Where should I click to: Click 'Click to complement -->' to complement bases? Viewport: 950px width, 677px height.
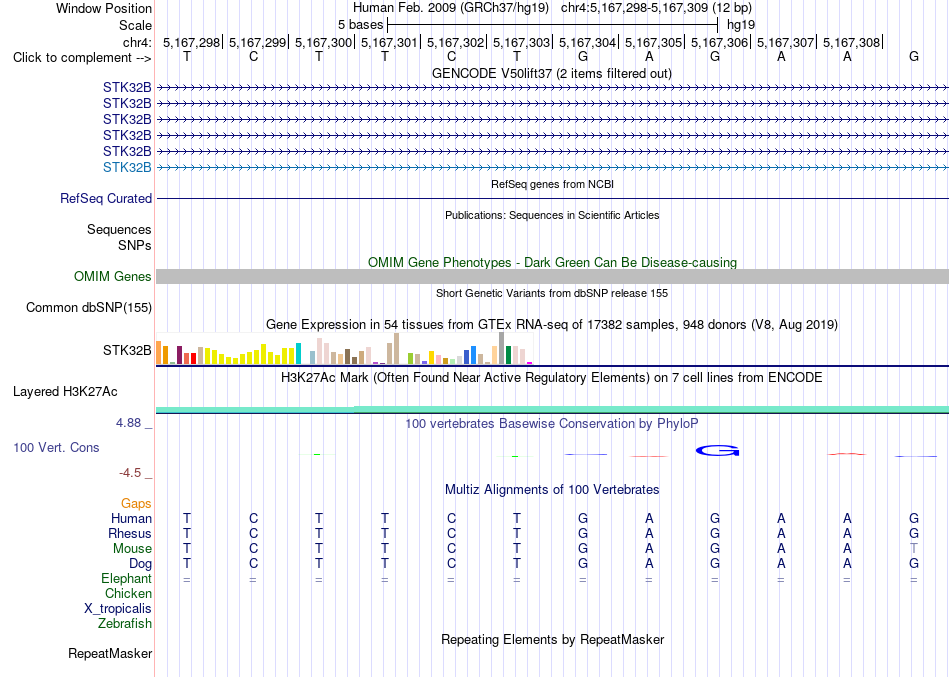coord(82,58)
